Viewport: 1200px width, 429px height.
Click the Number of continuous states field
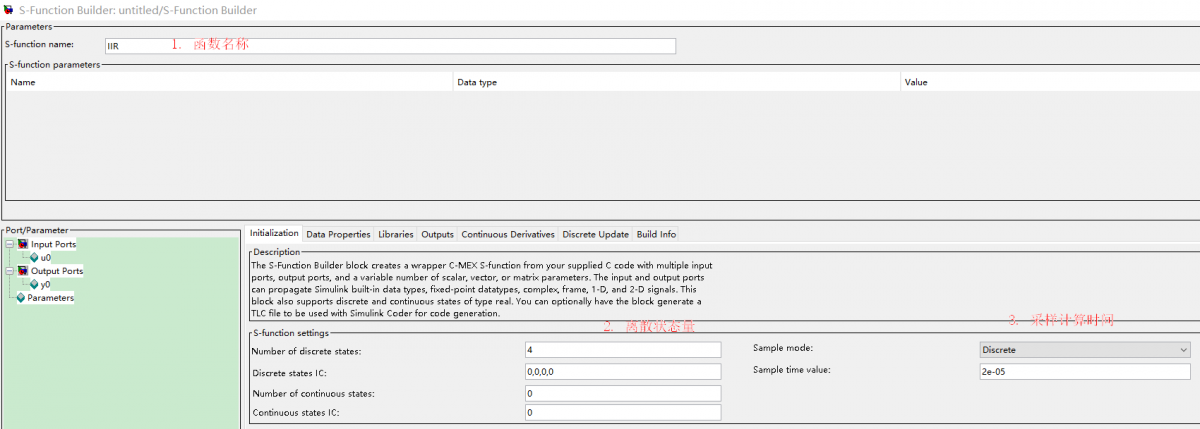pyautogui.click(x=622, y=393)
